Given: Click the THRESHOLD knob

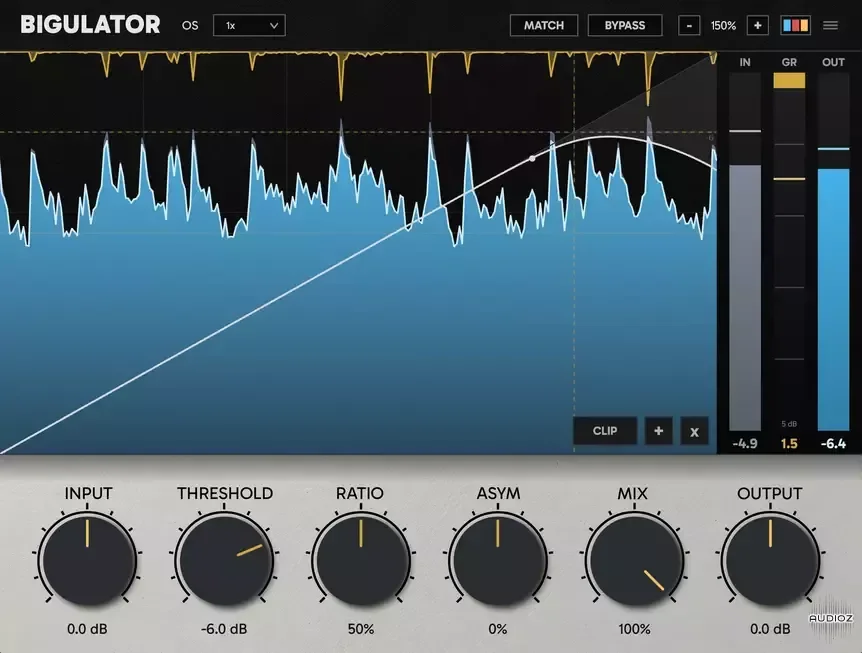Looking at the screenshot, I should [224, 561].
